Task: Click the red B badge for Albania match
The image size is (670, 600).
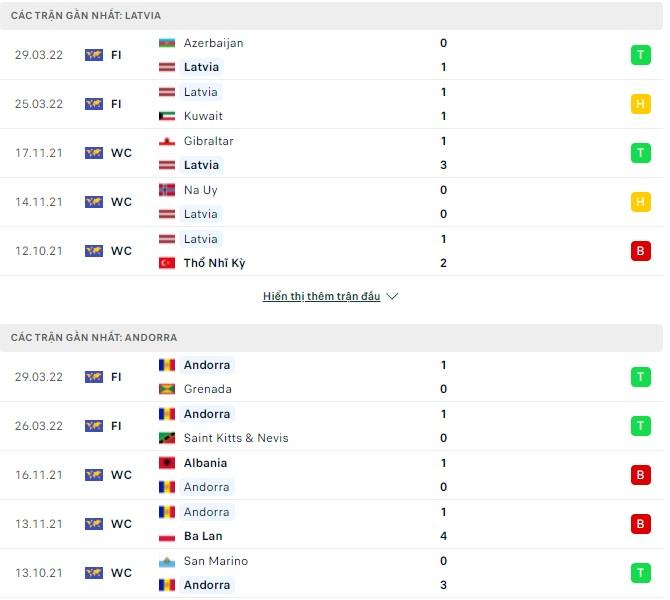Action: click(640, 475)
